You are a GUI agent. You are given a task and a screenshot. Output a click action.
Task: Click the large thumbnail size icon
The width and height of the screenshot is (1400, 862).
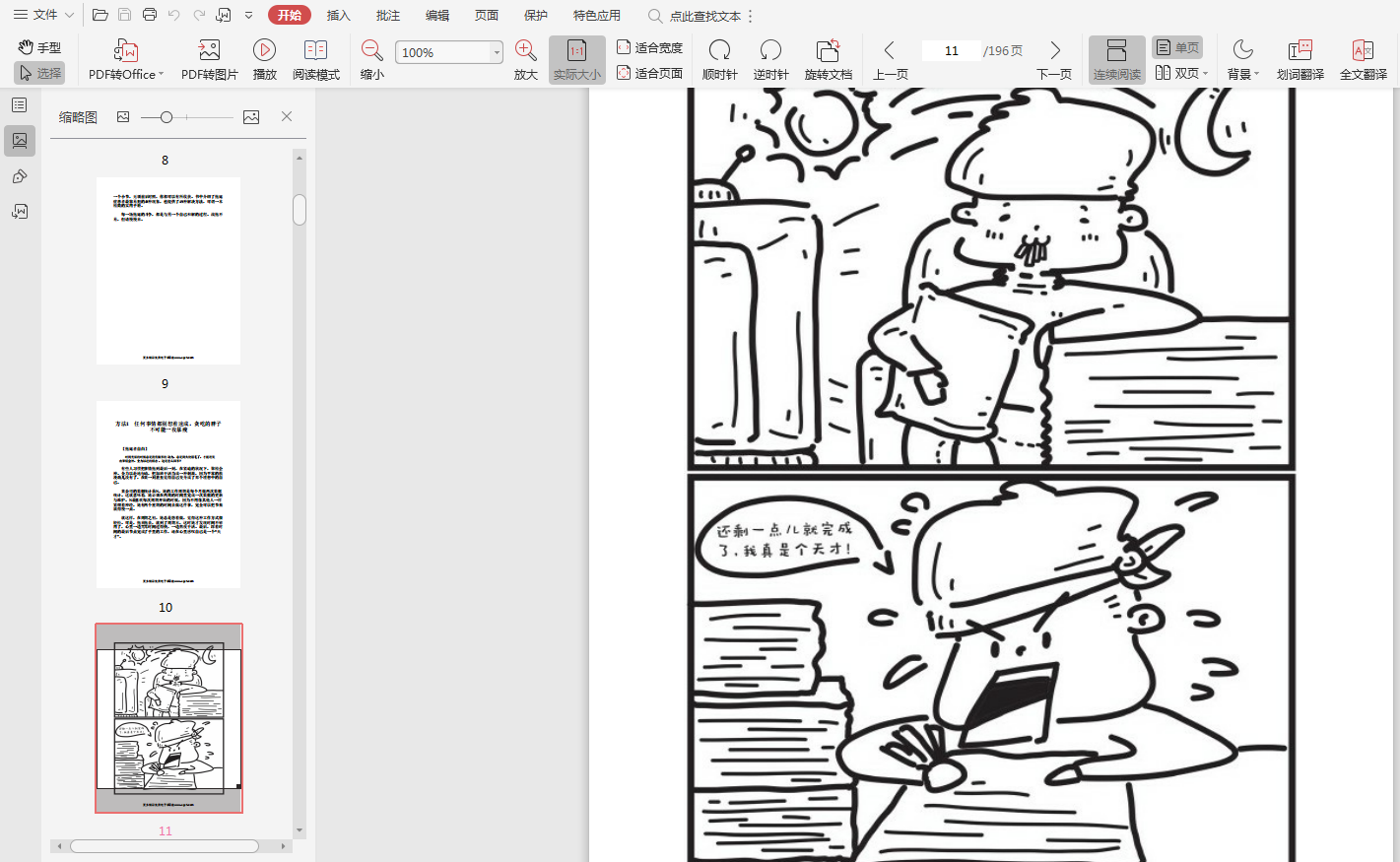251,116
